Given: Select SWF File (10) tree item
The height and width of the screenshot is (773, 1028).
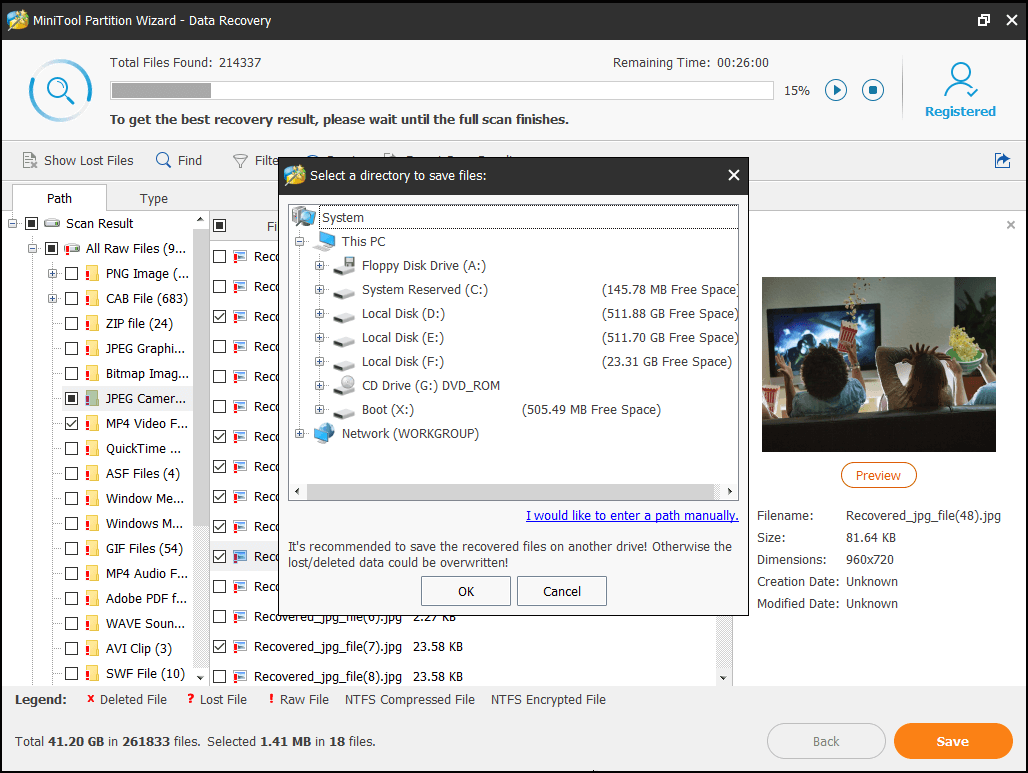Looking at the screenshot, I should click(145, 673).
